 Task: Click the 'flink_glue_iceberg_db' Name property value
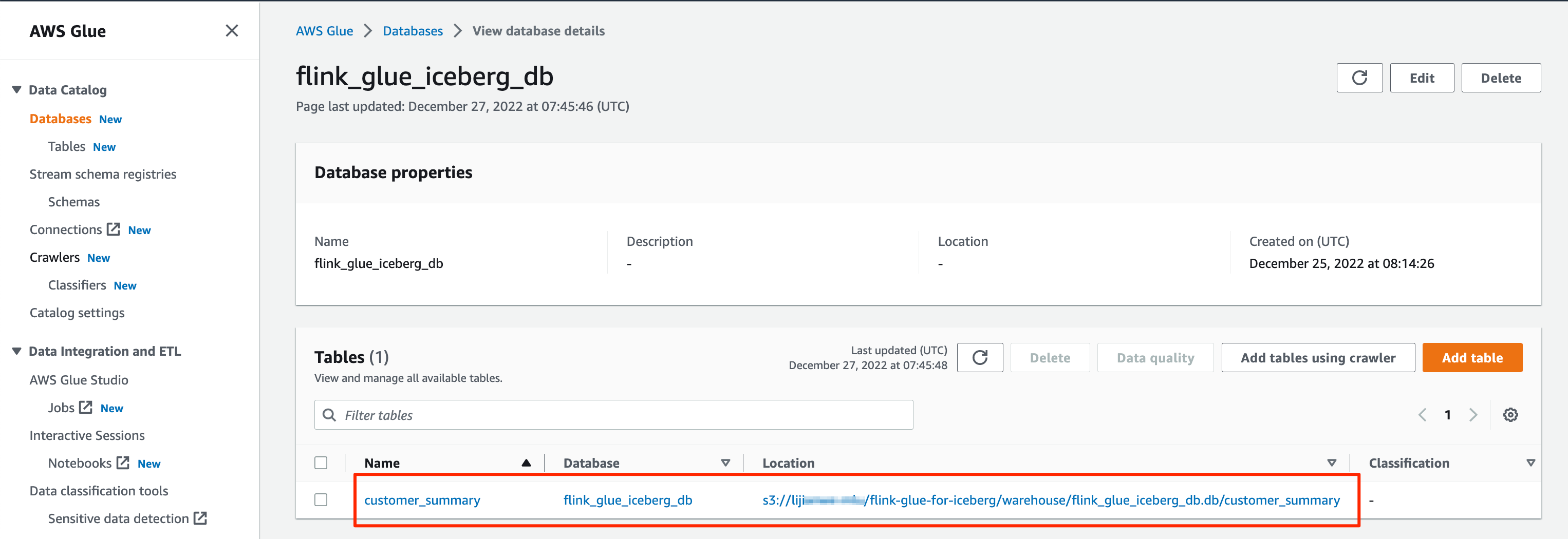coord(379,263)
